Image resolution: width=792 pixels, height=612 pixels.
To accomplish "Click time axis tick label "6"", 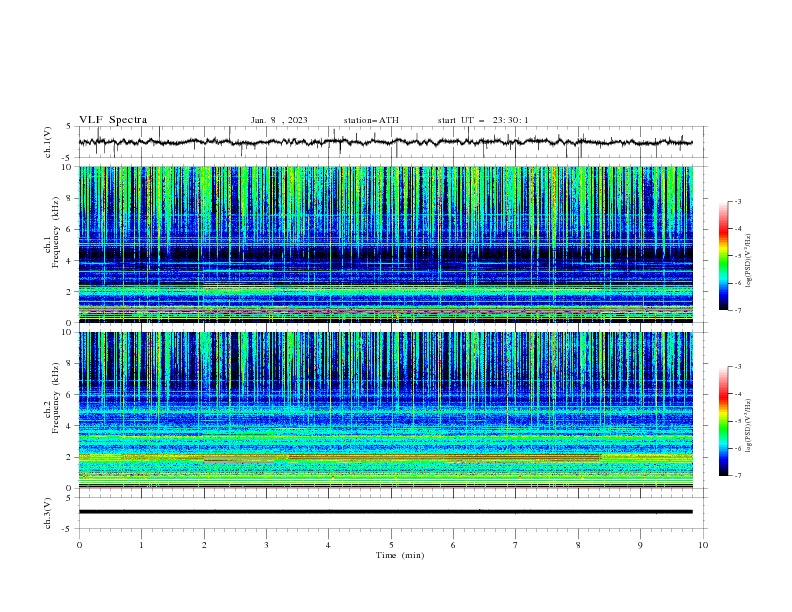I will (454, 545).
